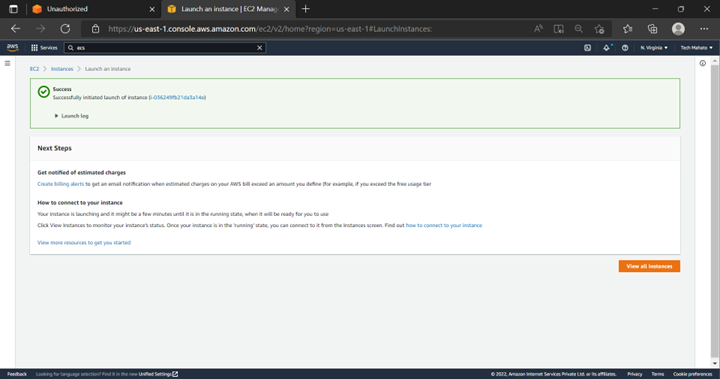Open the zoom magnifier icon
Viewport: 720px width, 379px height.
click(579, 29)
